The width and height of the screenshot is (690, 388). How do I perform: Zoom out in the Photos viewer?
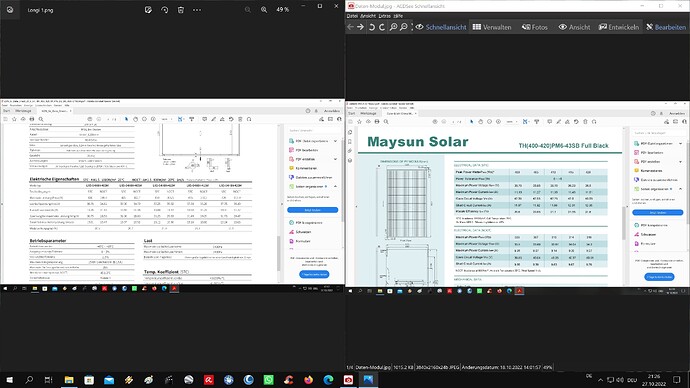pos(248,10)
